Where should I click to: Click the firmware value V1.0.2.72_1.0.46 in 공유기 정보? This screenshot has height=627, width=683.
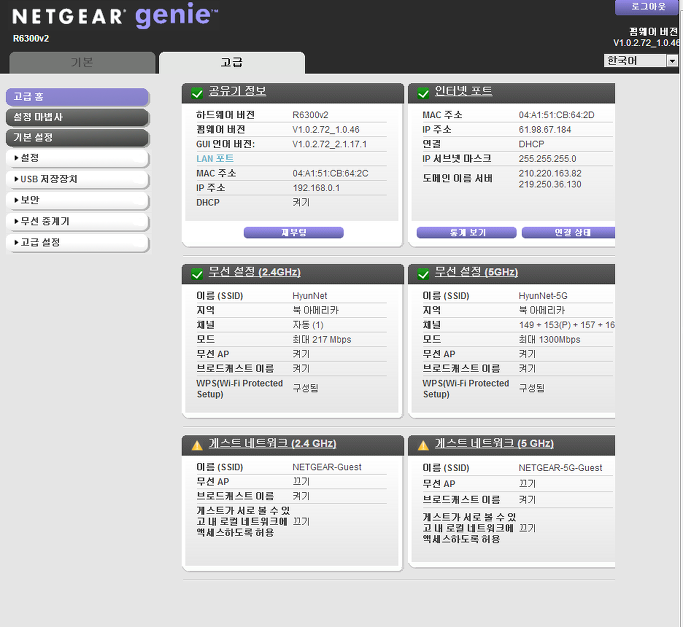pos(326,130)
